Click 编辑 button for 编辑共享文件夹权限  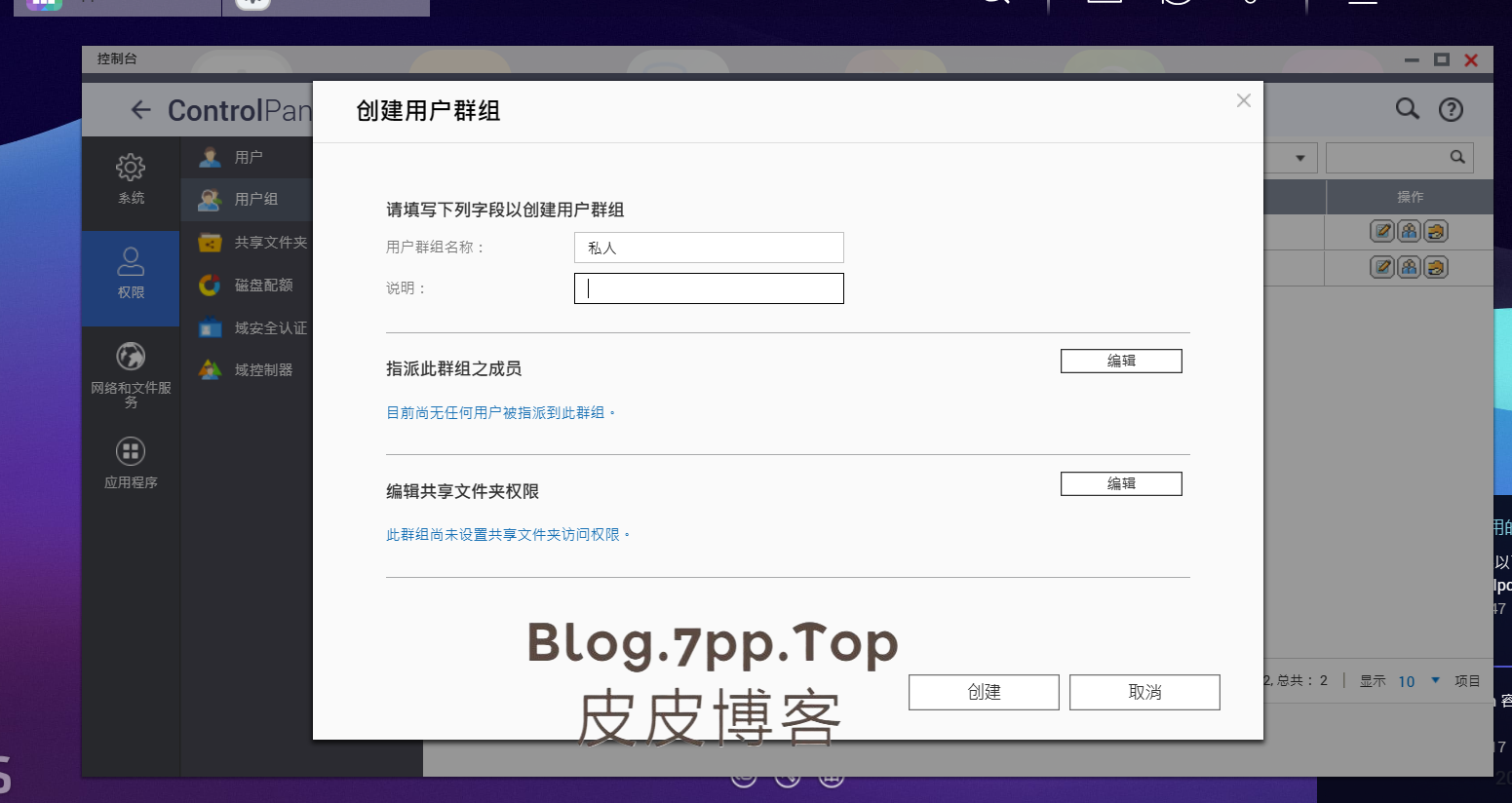pyautogui.click(x=1121, y=483)
